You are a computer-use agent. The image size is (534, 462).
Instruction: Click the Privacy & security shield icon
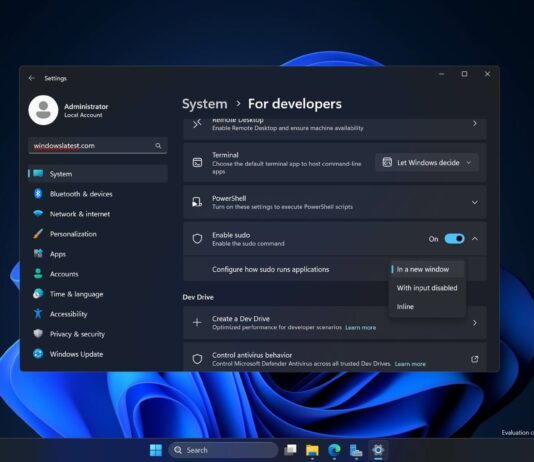coord(38,334)
